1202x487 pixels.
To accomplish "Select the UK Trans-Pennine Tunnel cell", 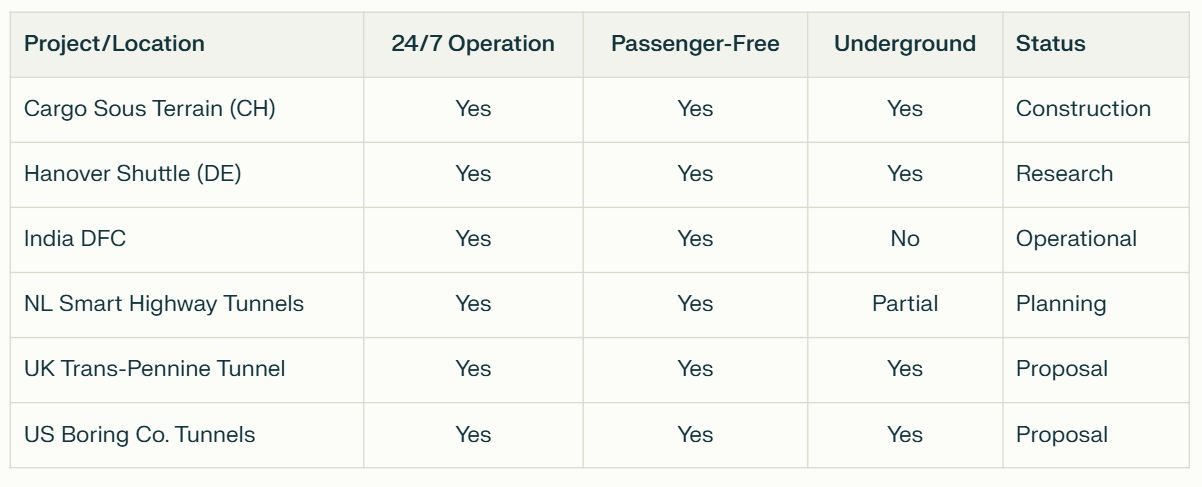I will click(155, 369).
